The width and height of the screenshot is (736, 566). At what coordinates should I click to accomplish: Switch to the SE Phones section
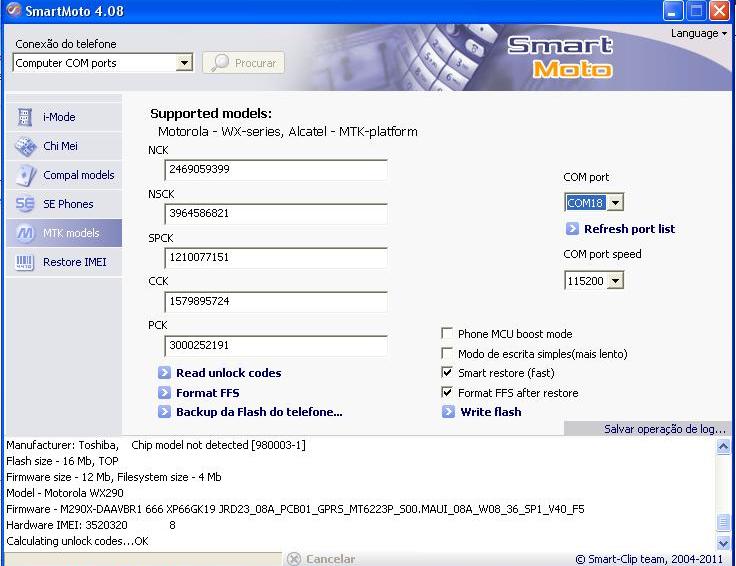pos(64,204)
